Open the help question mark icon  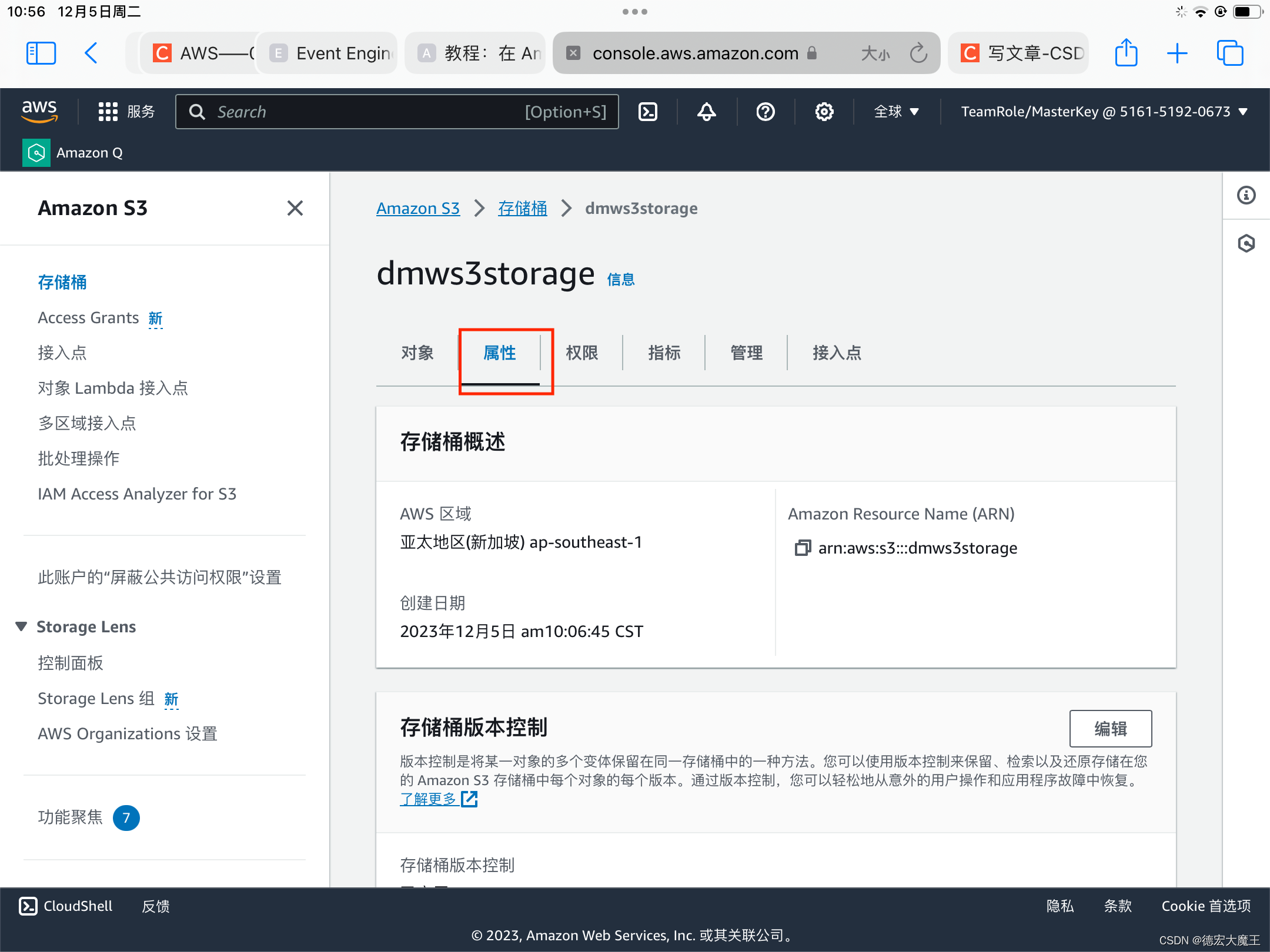[x=766, y=112]
